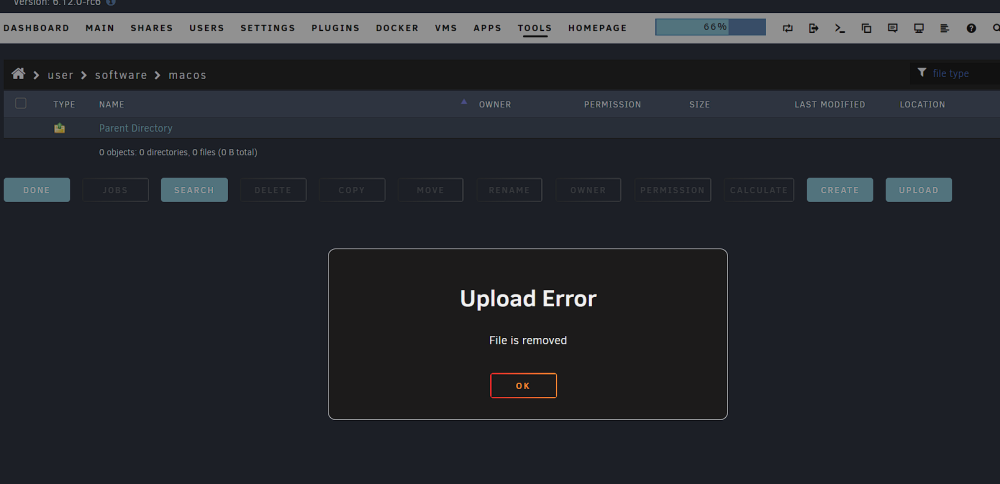Click the MOVE button

430,190
